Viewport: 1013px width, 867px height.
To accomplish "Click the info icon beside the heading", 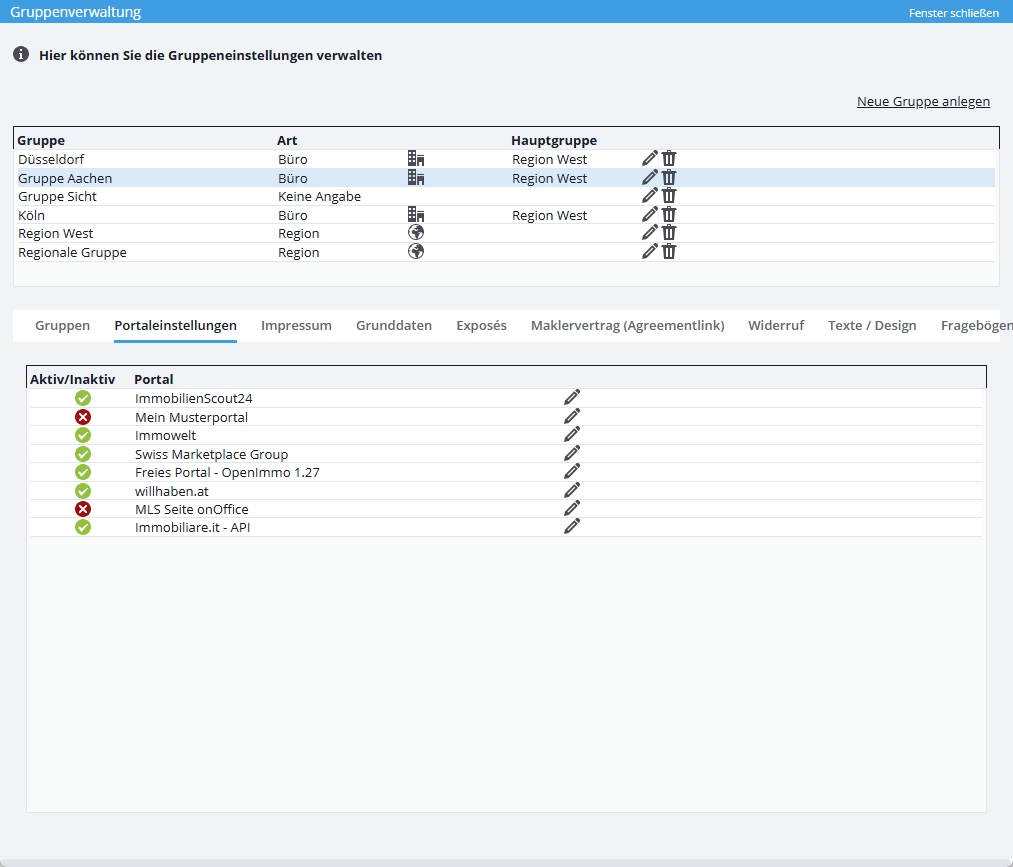I will 21,54.
